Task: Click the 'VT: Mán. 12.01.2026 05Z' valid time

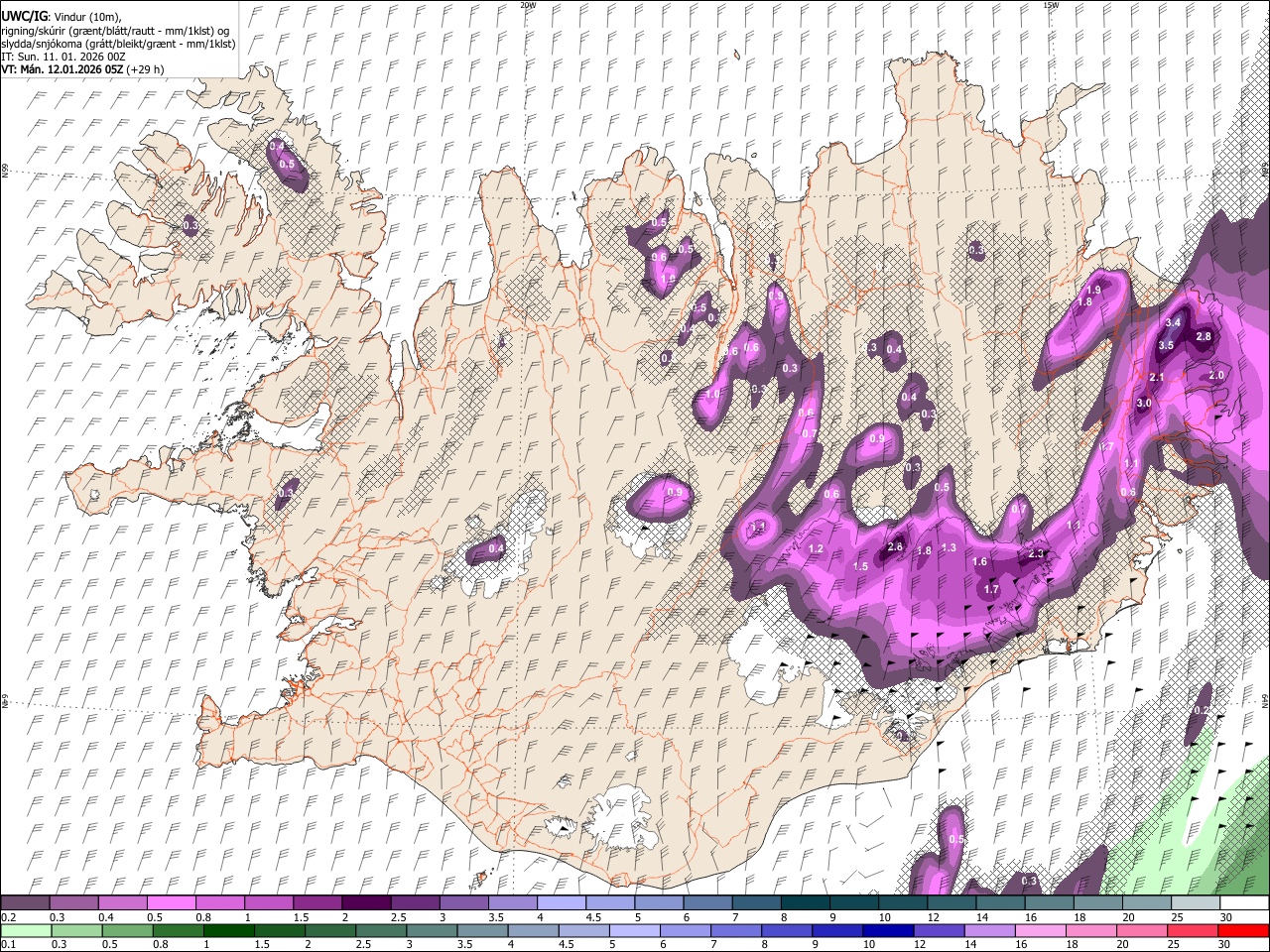Action: (62, 69)
